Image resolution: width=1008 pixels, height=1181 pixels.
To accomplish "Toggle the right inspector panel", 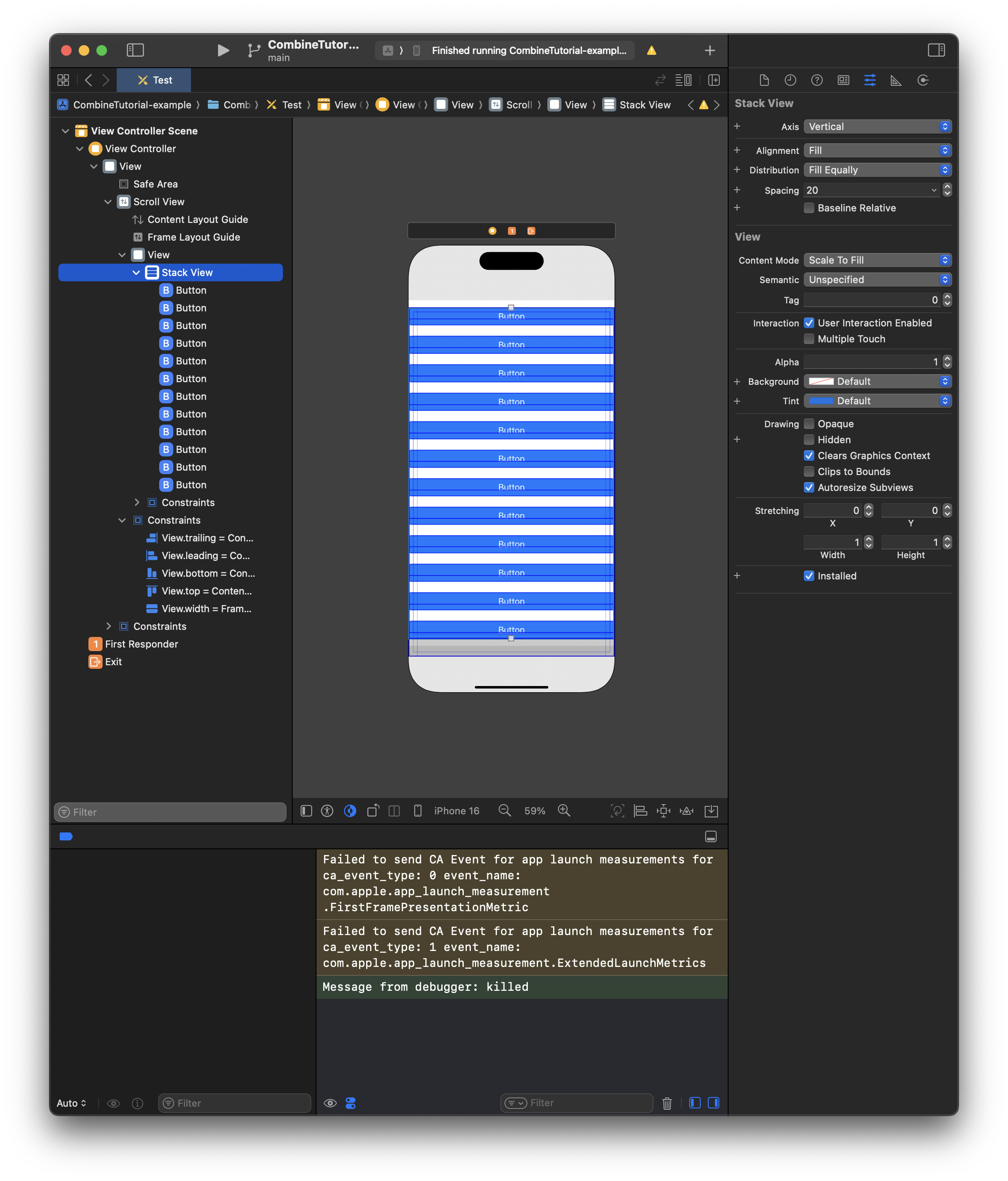I will pyautogui.click(x=935, y=51).
